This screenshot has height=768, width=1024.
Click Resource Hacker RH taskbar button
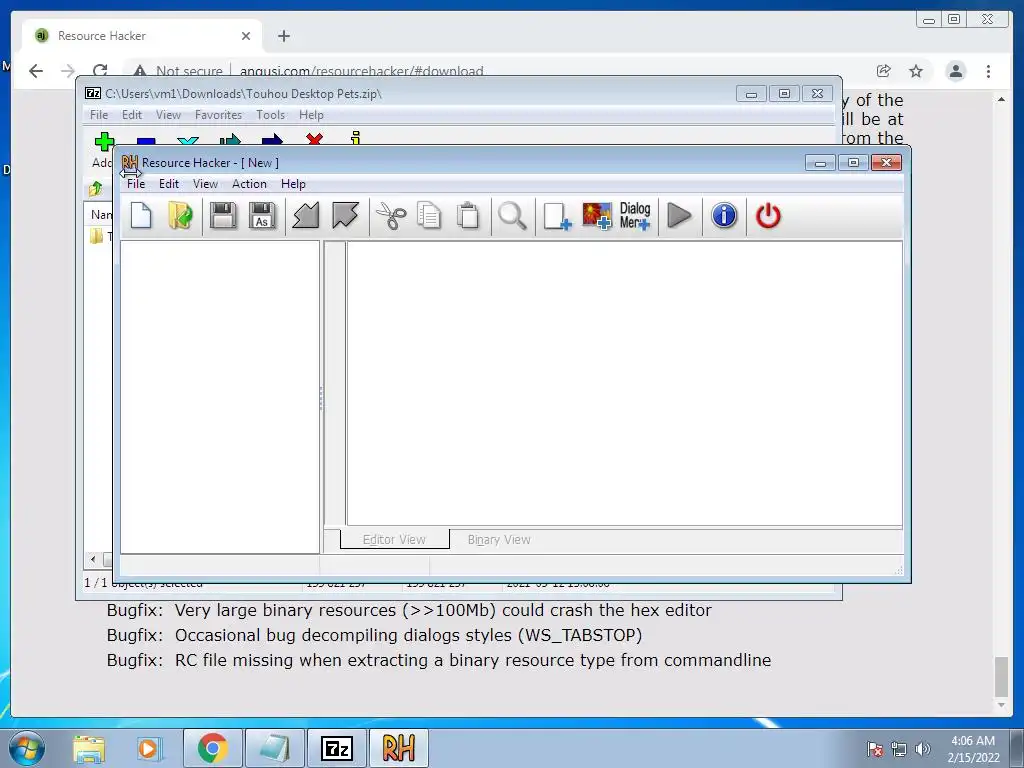point(398,748)
